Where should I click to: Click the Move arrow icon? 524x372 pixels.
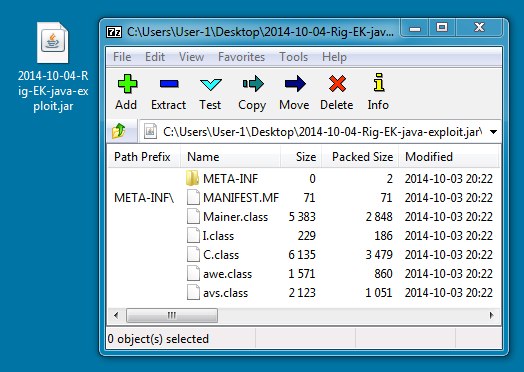pos(295,84)
